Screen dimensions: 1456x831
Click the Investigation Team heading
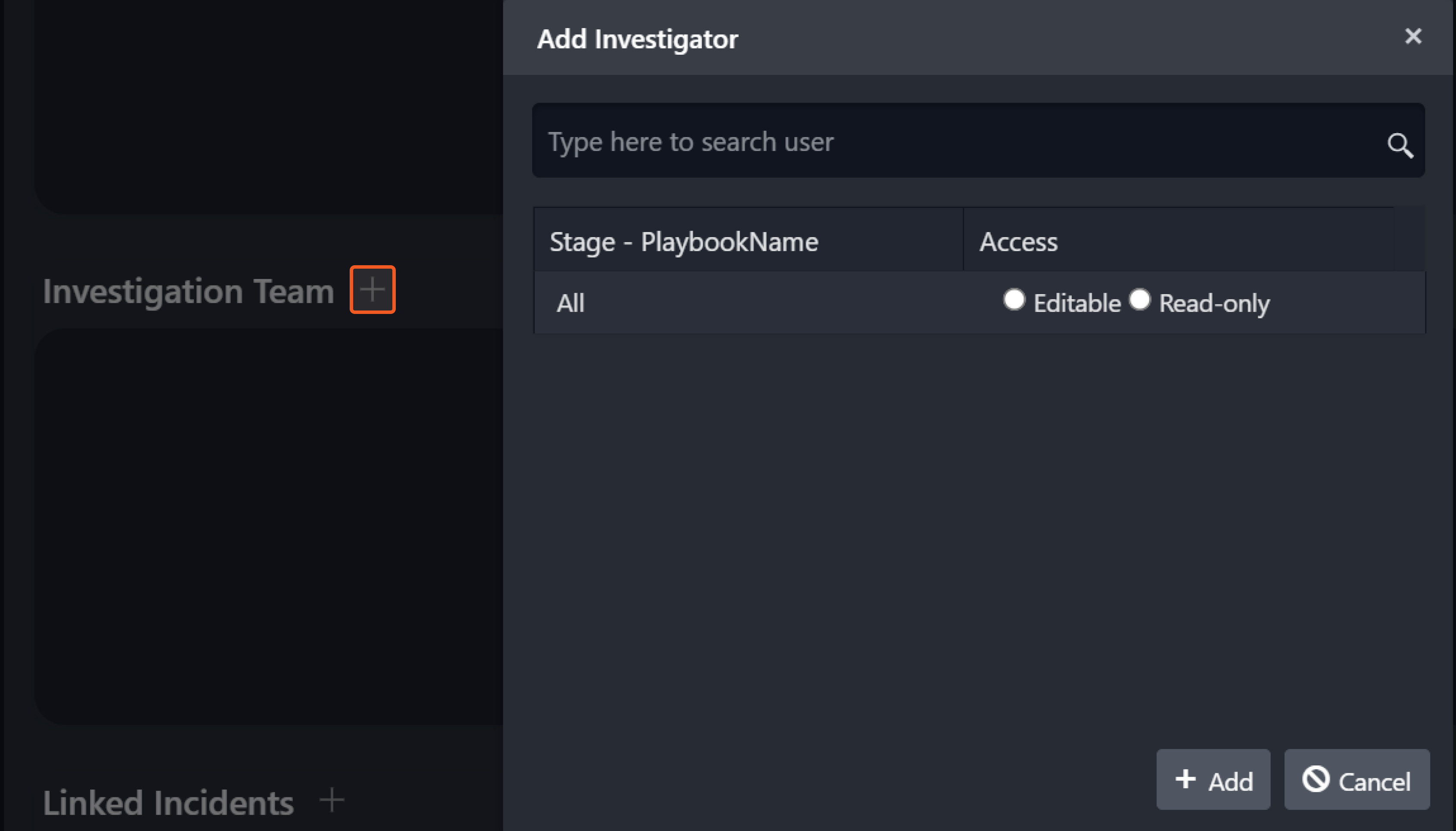(x=188, y=291)
